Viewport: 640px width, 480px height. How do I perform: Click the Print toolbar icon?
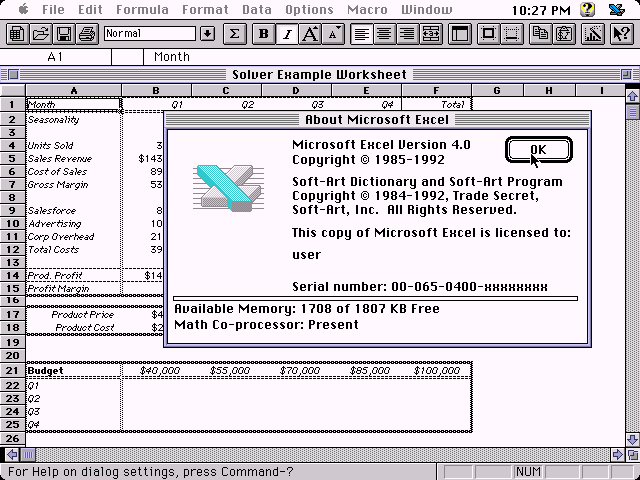tap(87, 34)
